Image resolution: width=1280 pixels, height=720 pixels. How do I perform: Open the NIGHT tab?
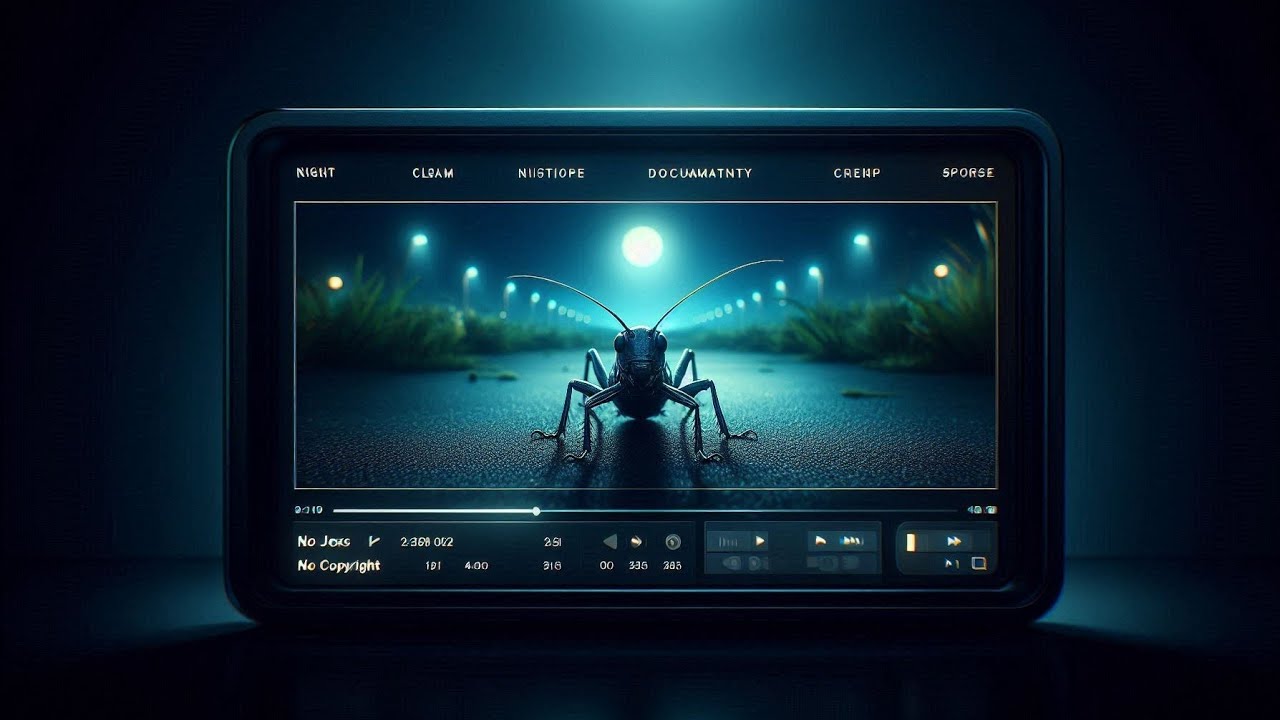[x=315, y=173]
